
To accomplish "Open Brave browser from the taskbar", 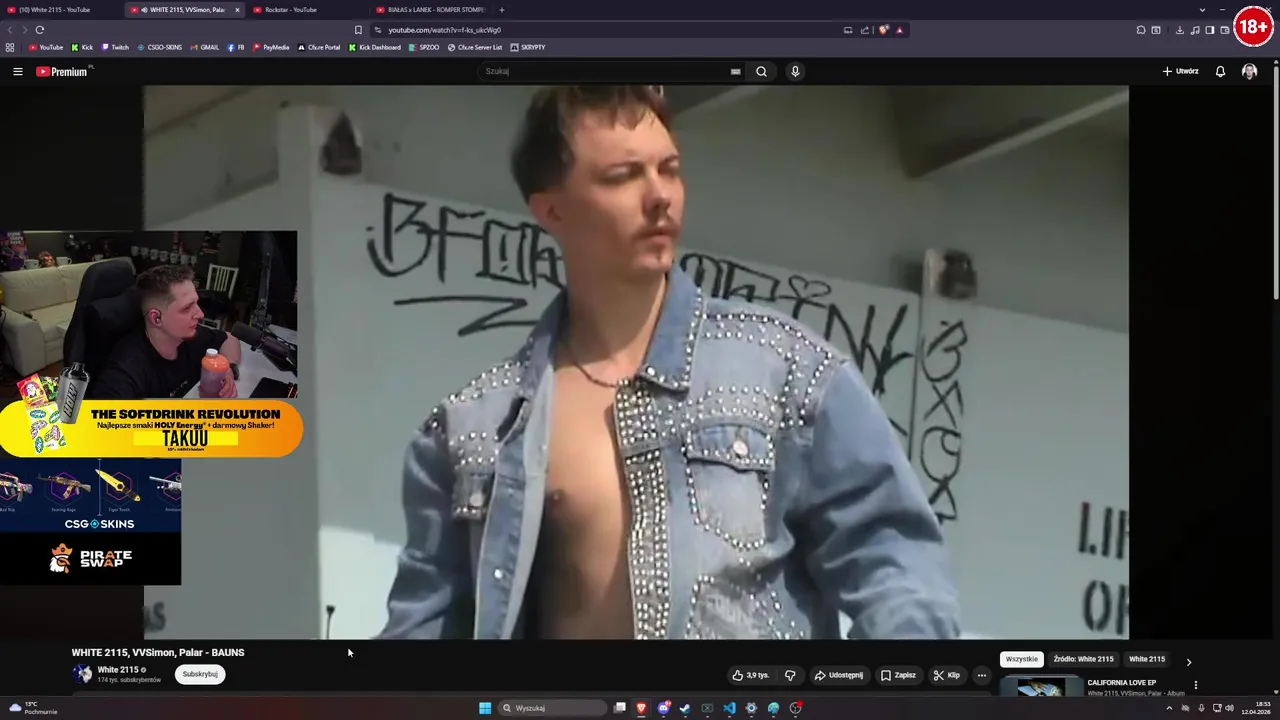I will pyautogui.click(x=641, y=708).
